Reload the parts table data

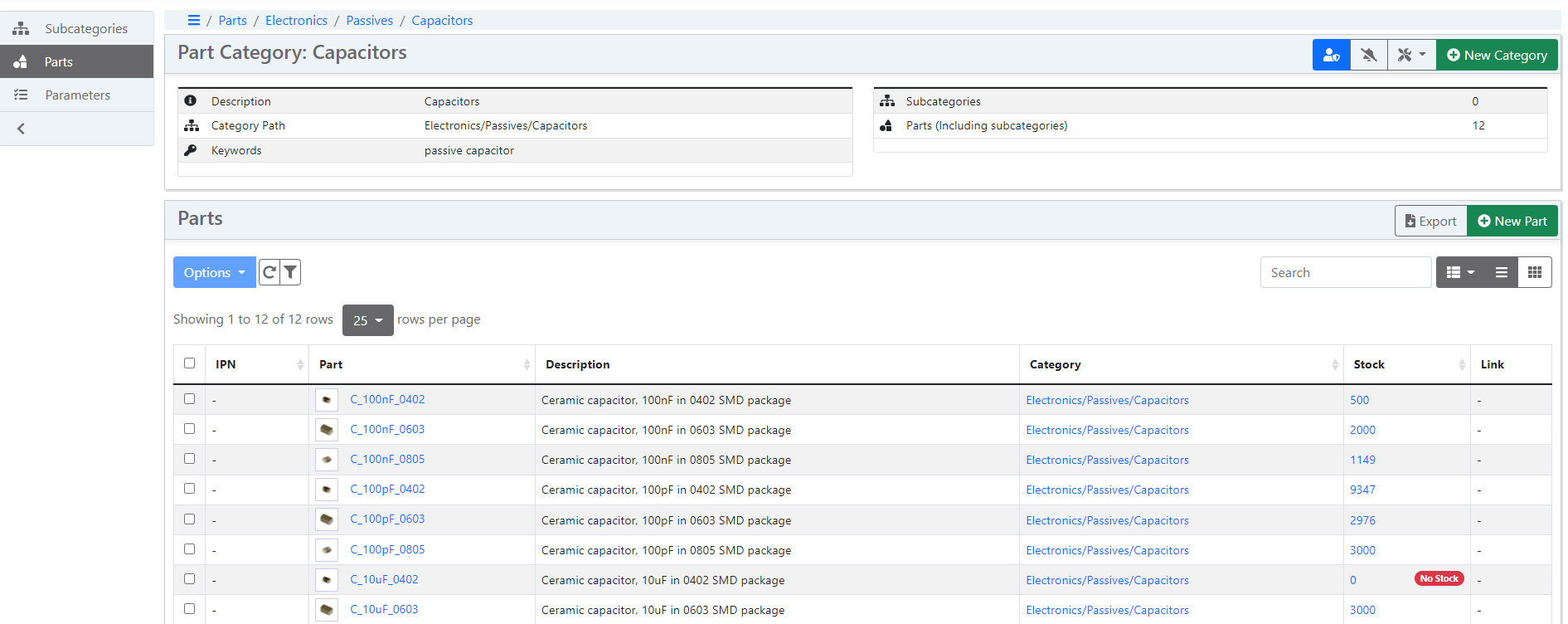coord(269,272)
